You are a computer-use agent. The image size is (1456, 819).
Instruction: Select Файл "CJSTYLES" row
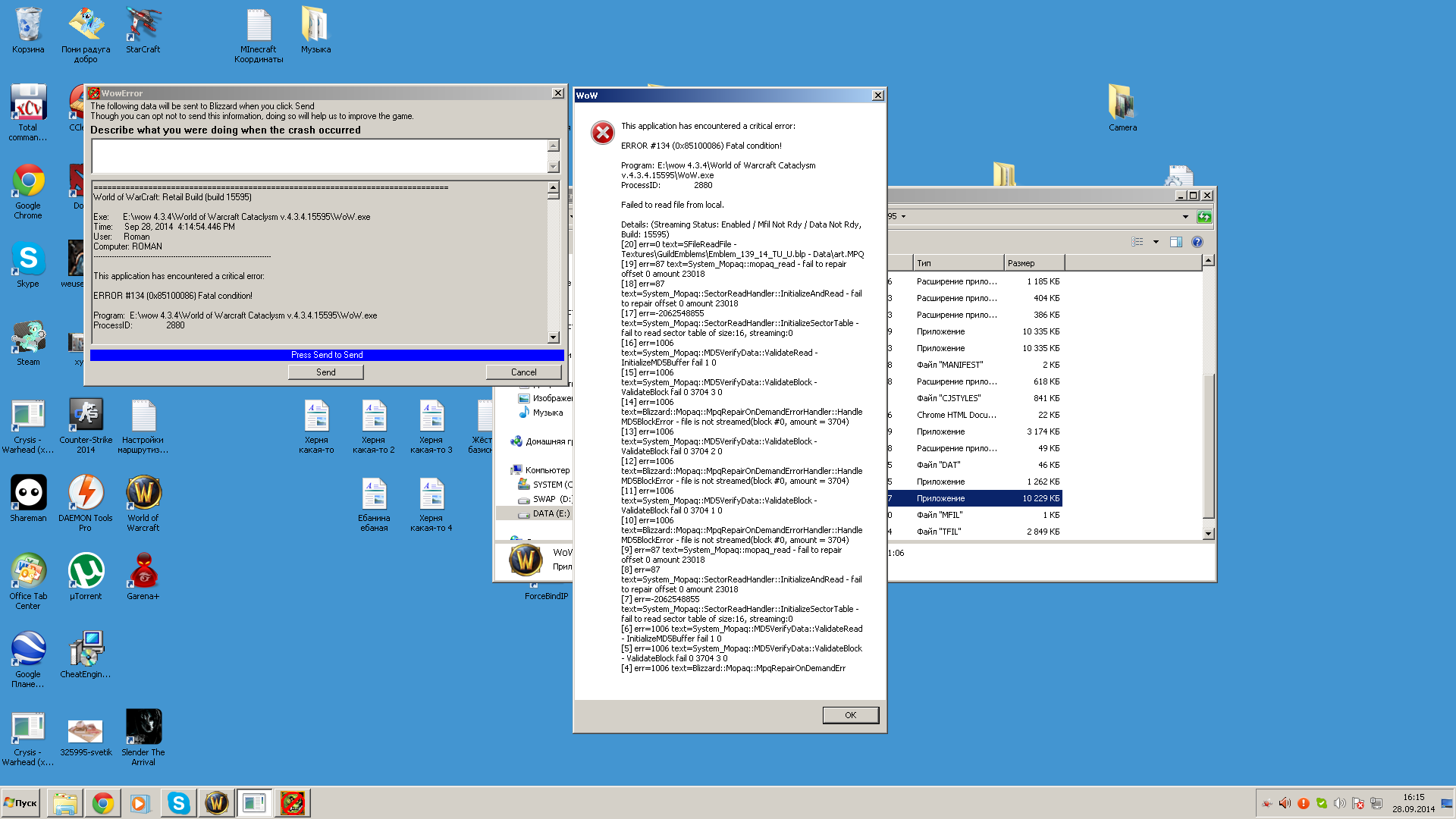pyautogui.click(x=975, y=398)
